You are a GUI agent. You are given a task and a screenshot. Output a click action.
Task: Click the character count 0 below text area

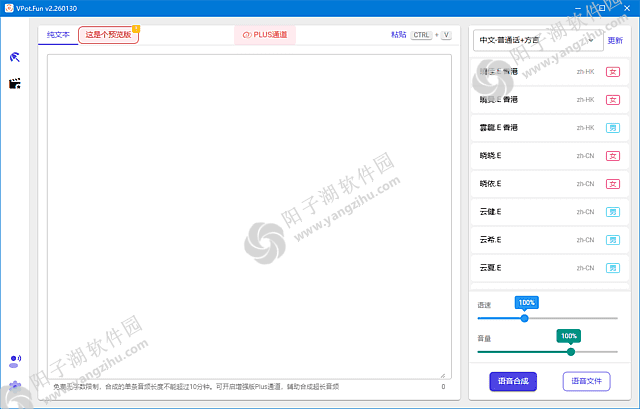[443, 387]
